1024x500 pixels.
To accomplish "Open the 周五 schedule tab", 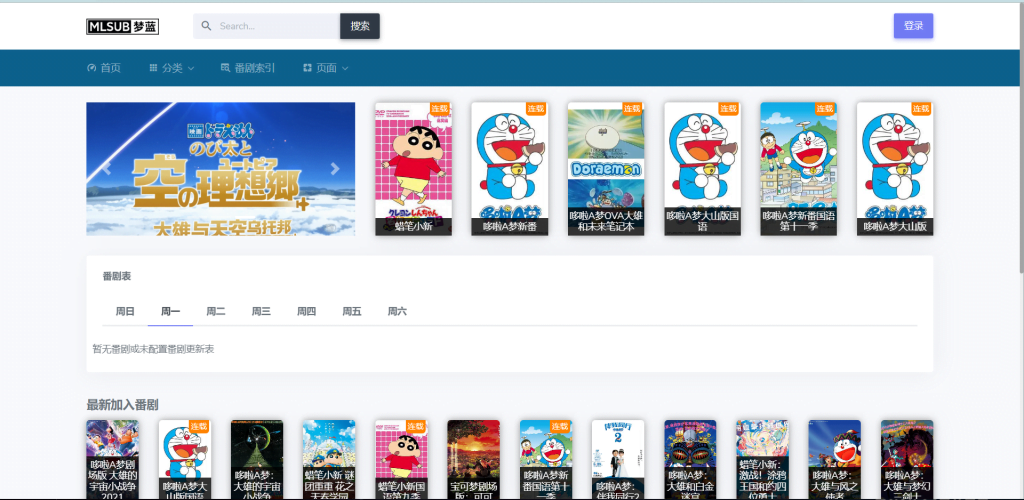I will [352, 312].
